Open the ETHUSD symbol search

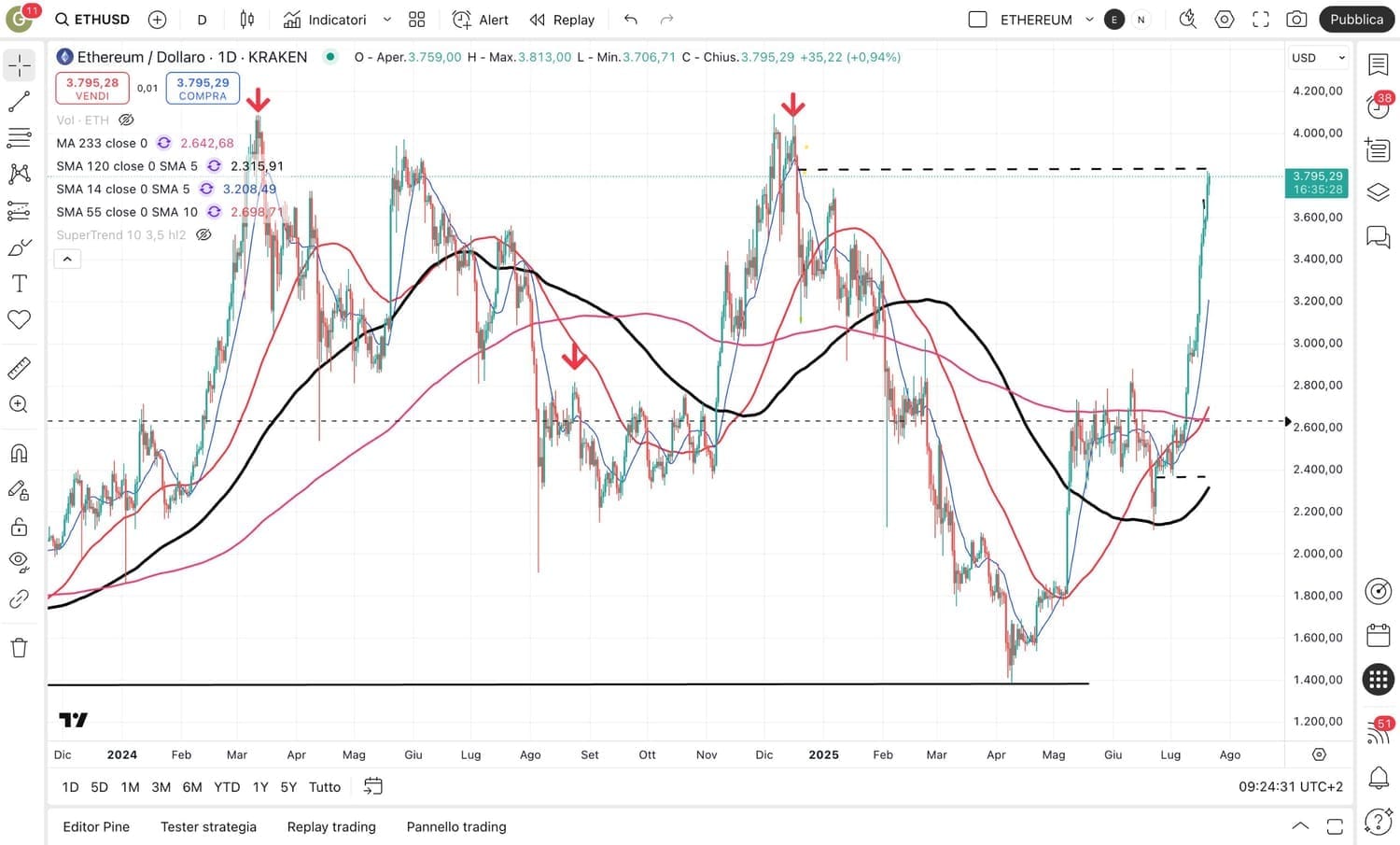pos(92,20)
